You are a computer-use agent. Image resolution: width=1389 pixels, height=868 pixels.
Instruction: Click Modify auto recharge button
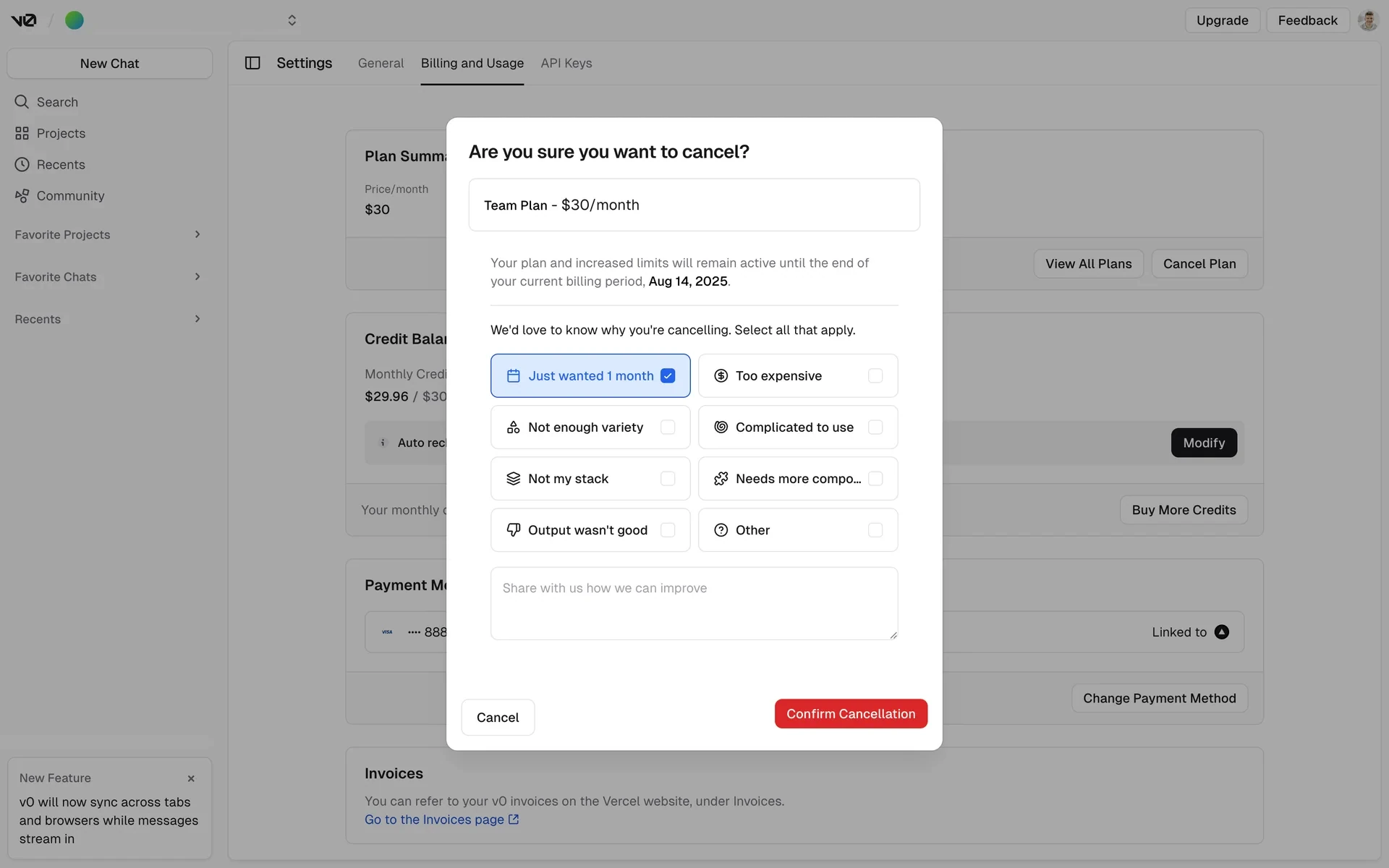pos(1204,443)
